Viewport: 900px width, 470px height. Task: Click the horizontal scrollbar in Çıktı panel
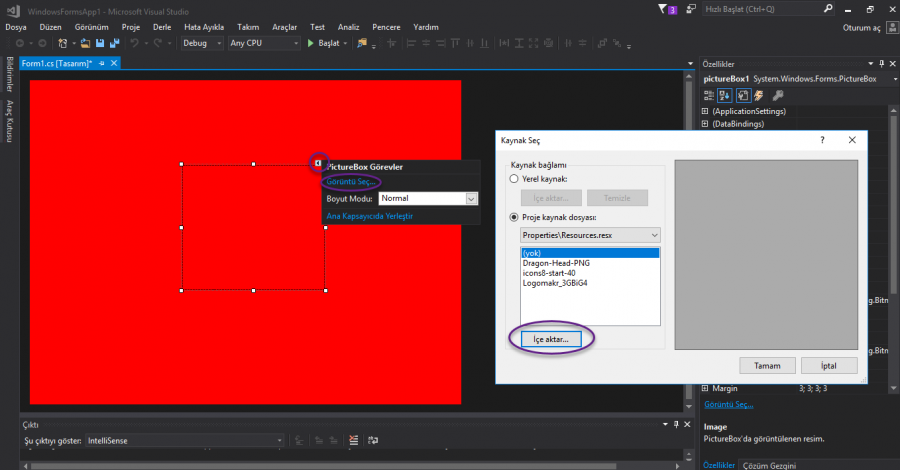(x=323, y=466)
